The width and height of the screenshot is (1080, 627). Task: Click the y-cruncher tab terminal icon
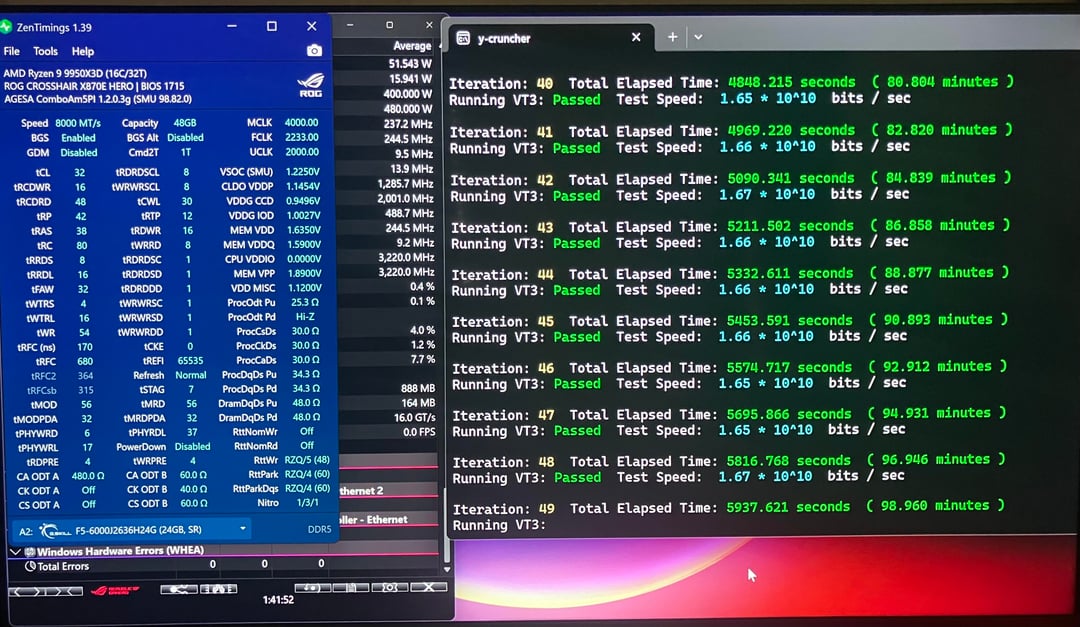(x=464, y=39)
